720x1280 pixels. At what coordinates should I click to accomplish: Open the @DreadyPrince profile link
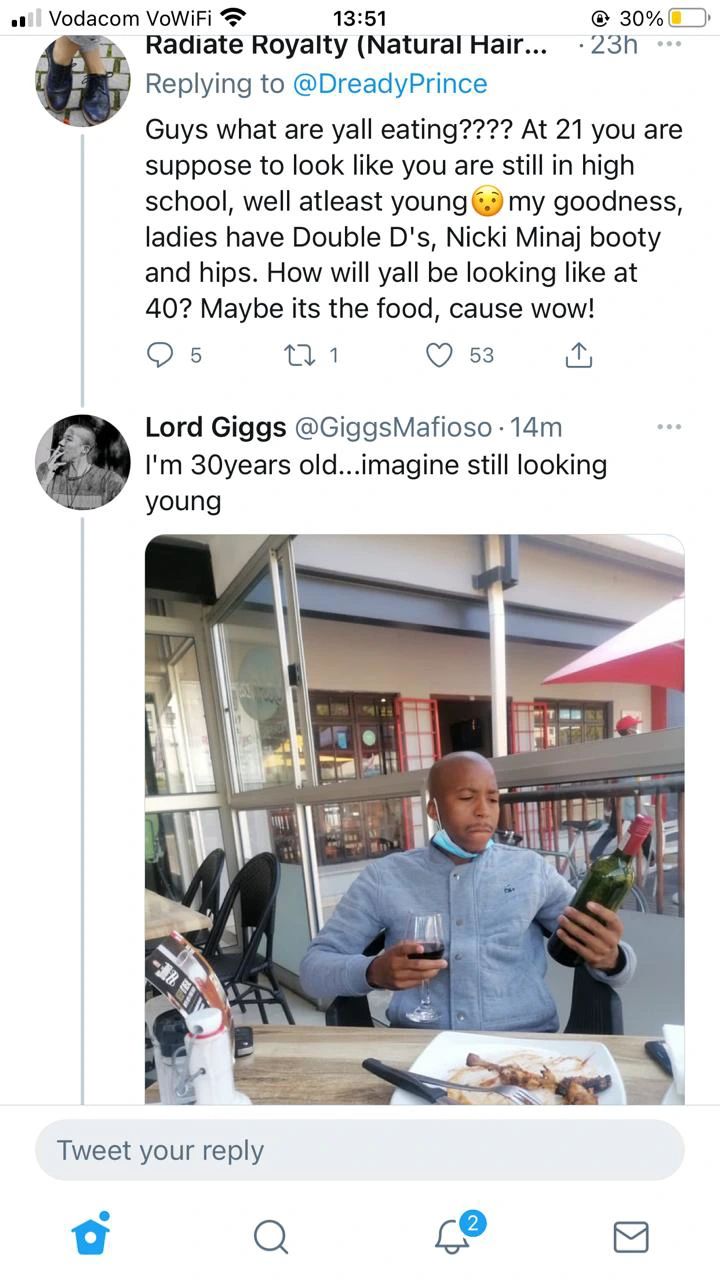point(390,84)
